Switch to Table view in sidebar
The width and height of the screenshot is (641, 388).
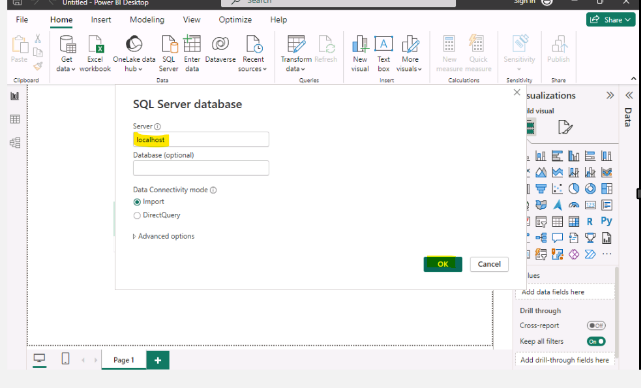pyautogui.click(x=15, y=119)
